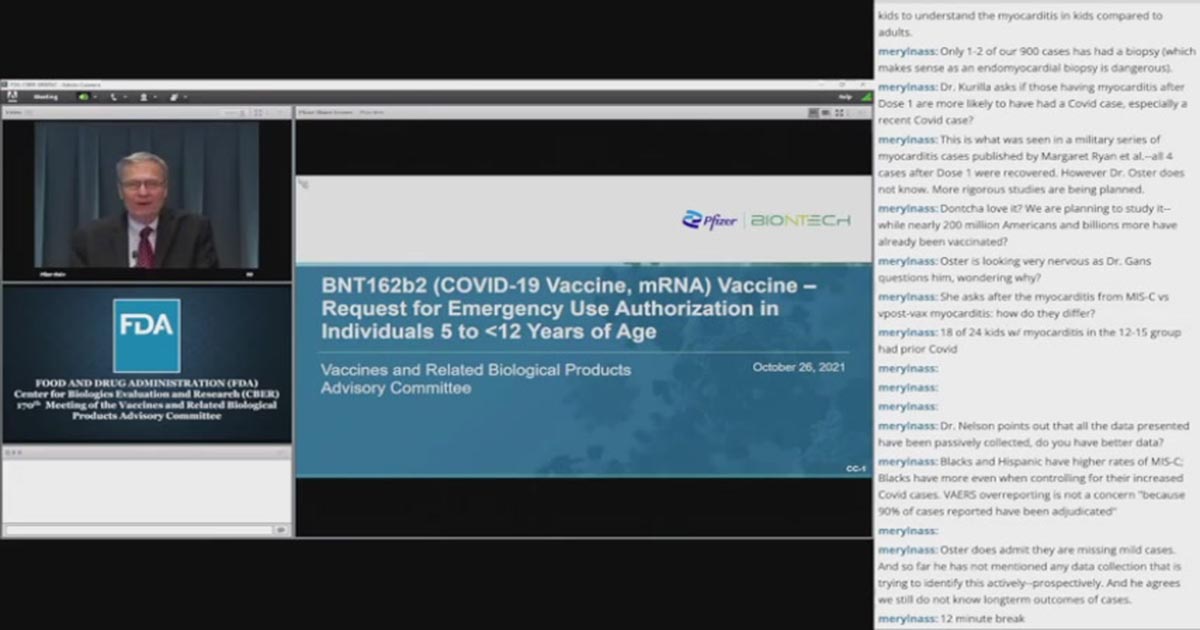Open the speaker volume dropdown arrow

pyautogui.click(x=95, y=96)
